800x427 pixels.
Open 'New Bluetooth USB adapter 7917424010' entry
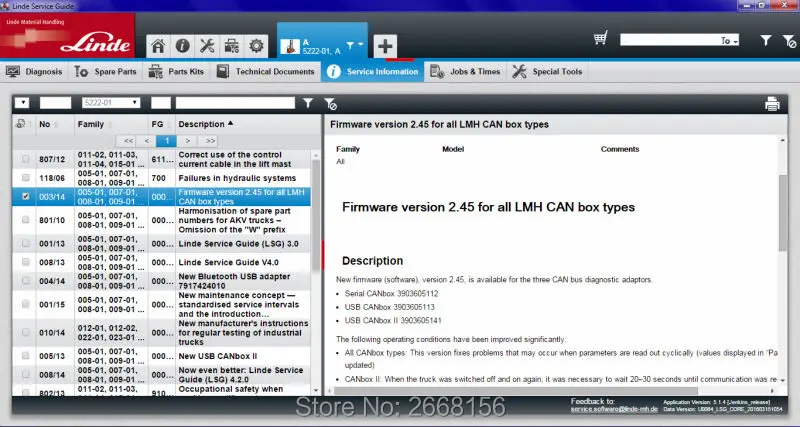pos(234,281)
